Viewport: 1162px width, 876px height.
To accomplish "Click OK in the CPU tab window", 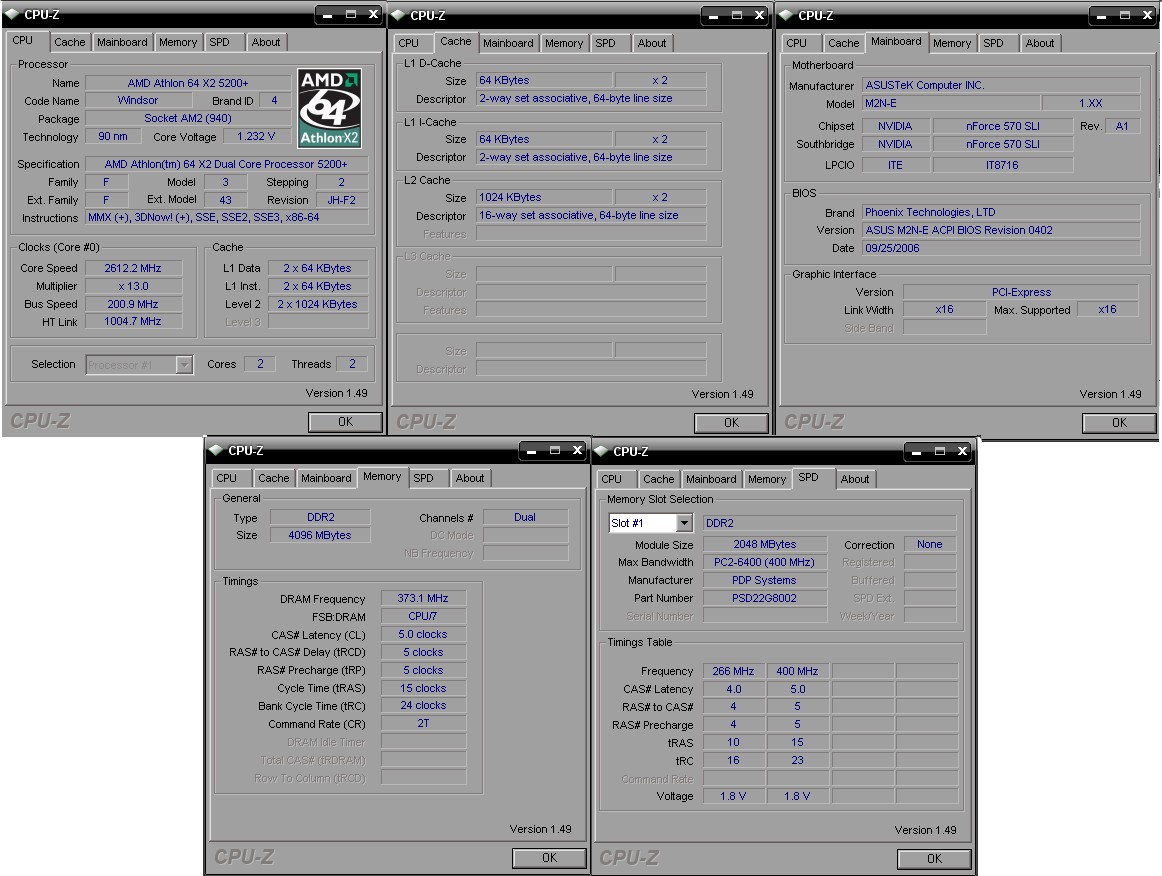I will pos(345,422).
